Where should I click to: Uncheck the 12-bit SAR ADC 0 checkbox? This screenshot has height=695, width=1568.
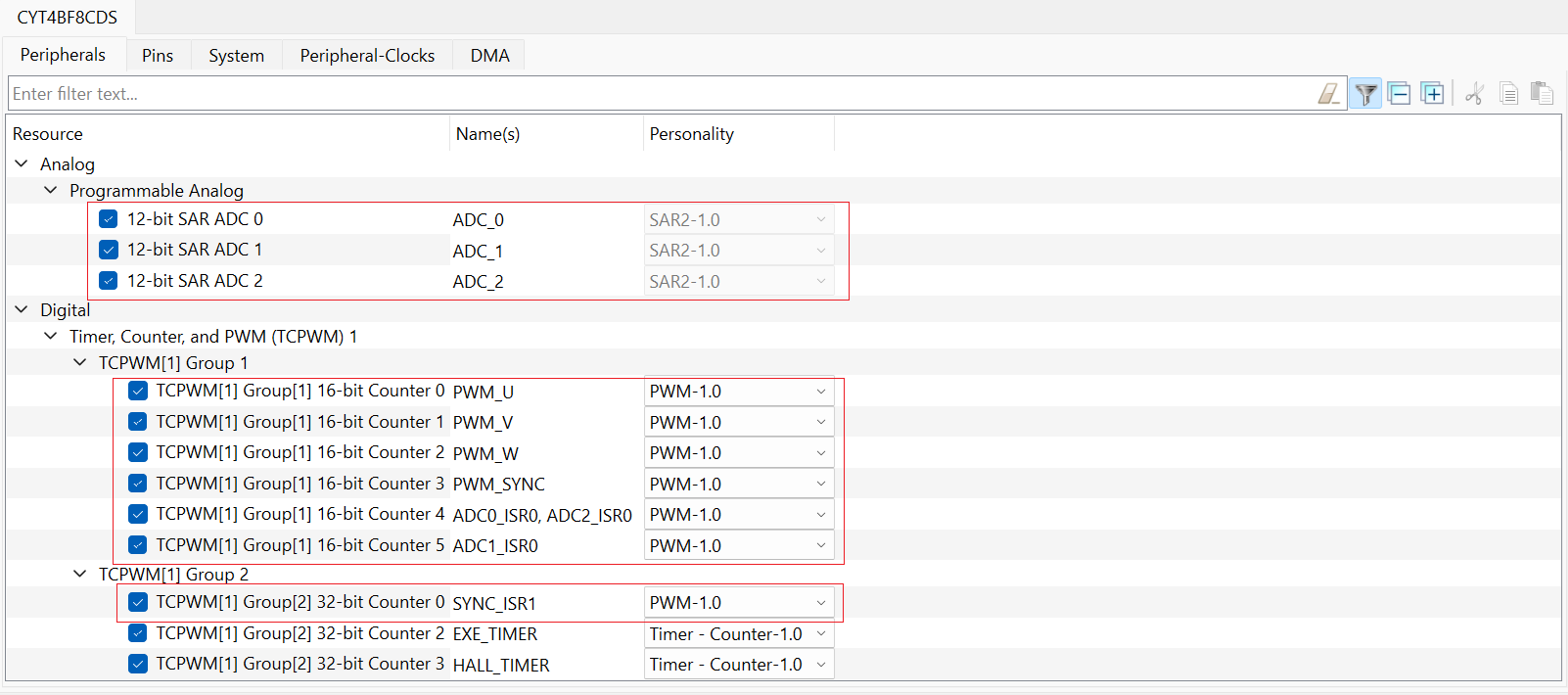[x=109, y=219]
